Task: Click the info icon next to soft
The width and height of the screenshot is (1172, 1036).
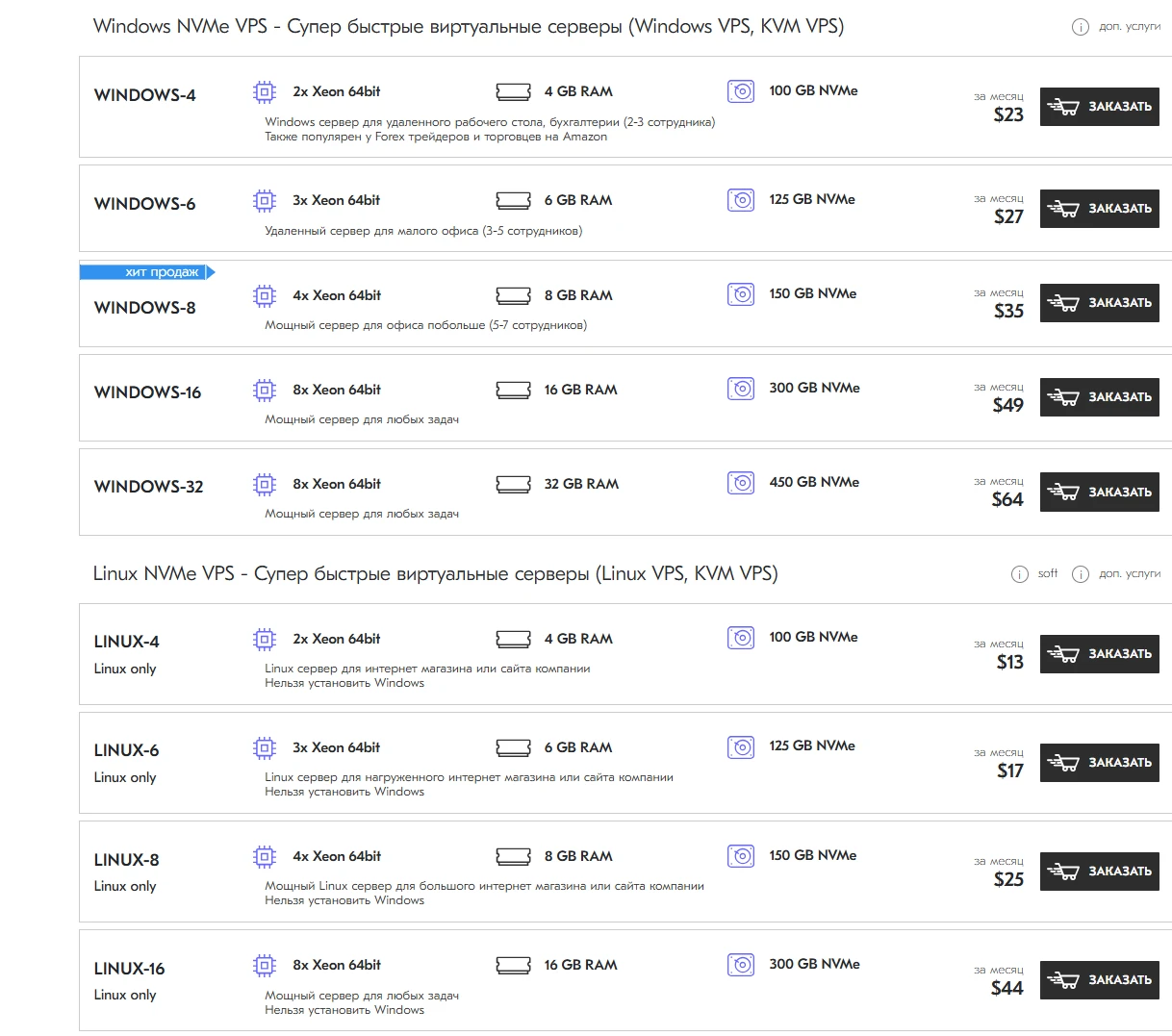Action: [x=1020, y=574]
